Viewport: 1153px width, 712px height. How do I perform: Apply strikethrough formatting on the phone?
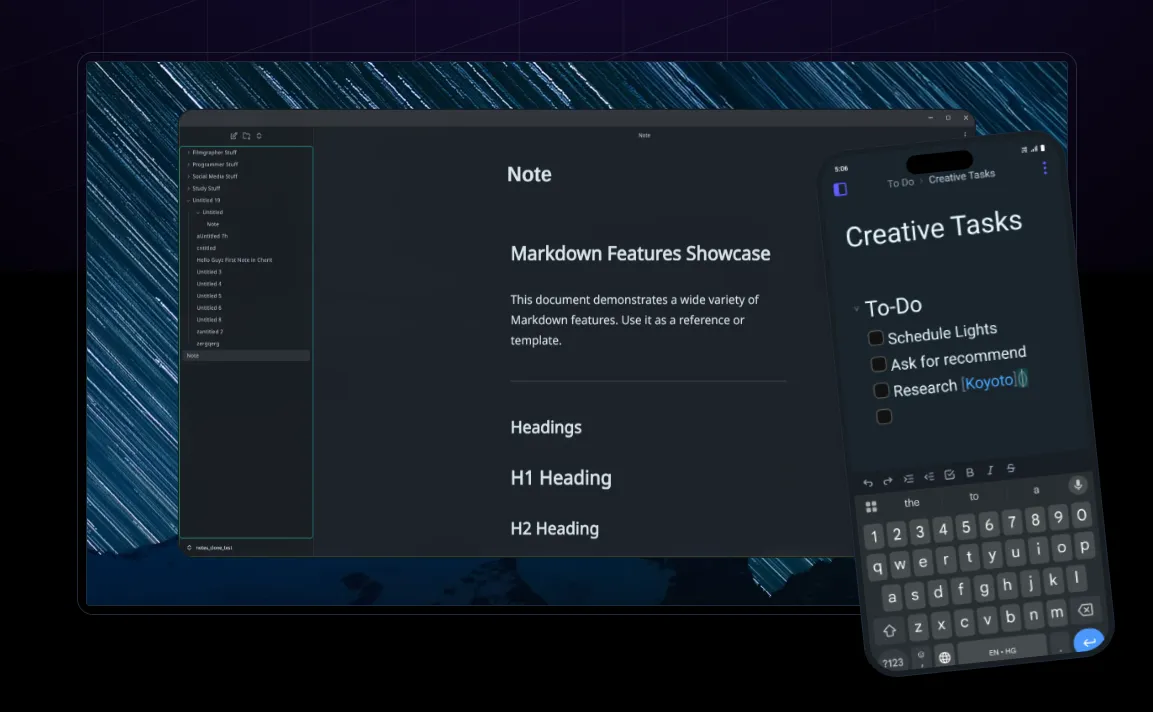(x=1010, y=470)
